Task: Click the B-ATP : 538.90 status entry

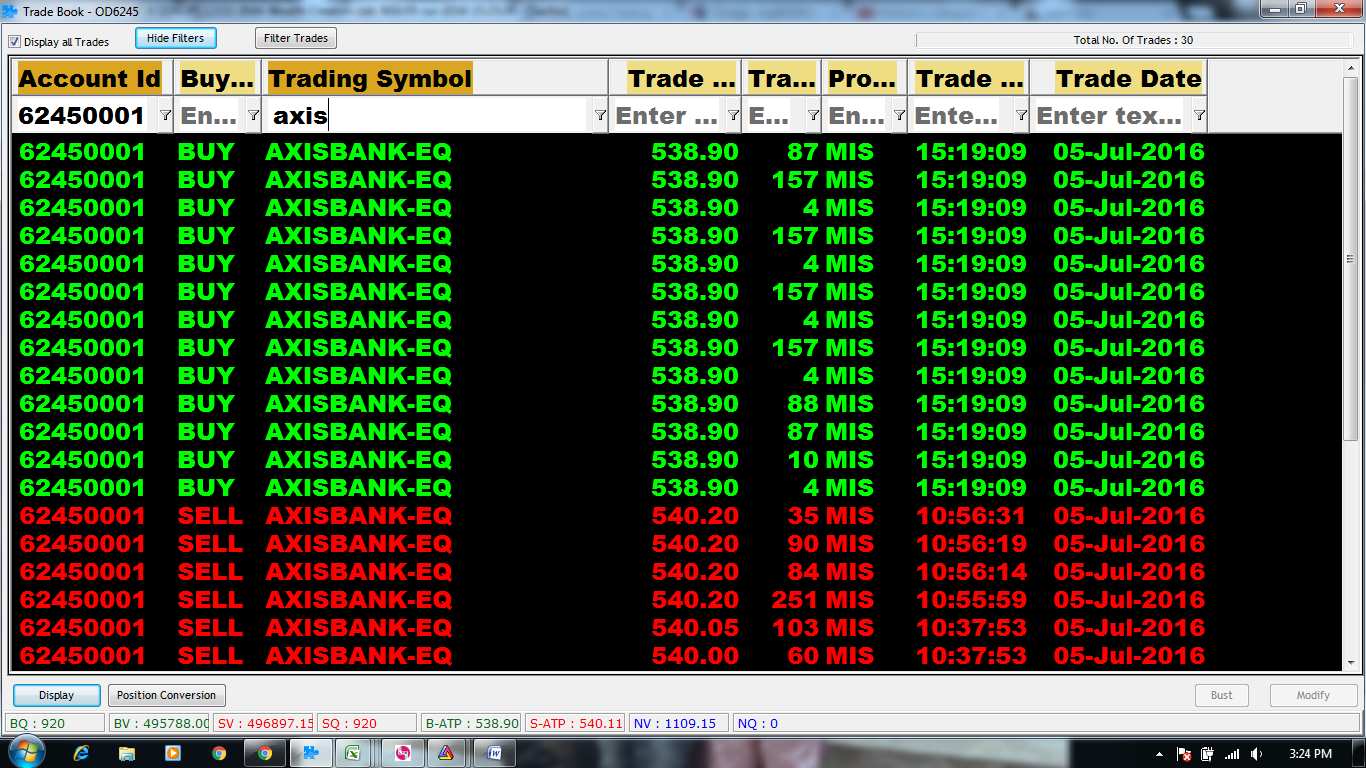Action: [472, 723]
